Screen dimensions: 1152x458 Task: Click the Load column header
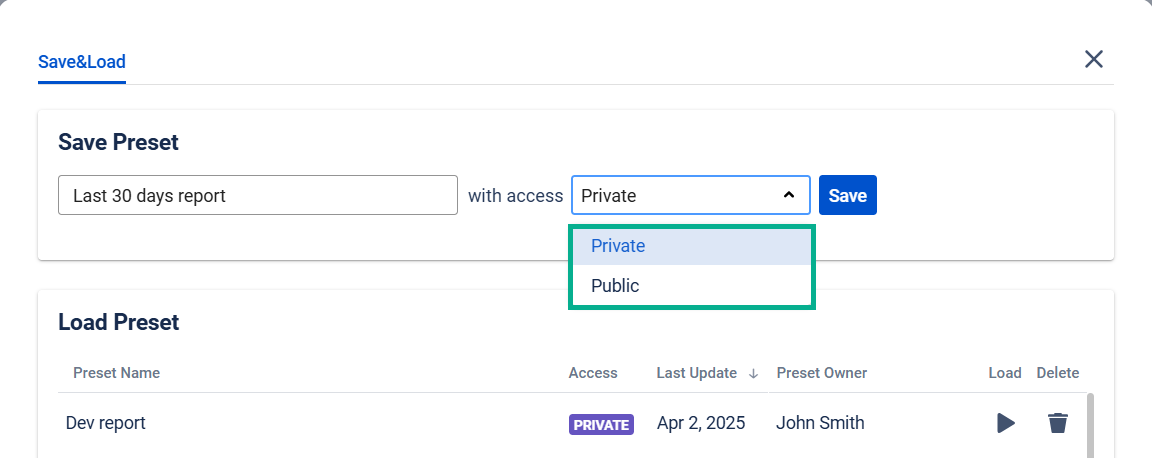point(1005,373)
